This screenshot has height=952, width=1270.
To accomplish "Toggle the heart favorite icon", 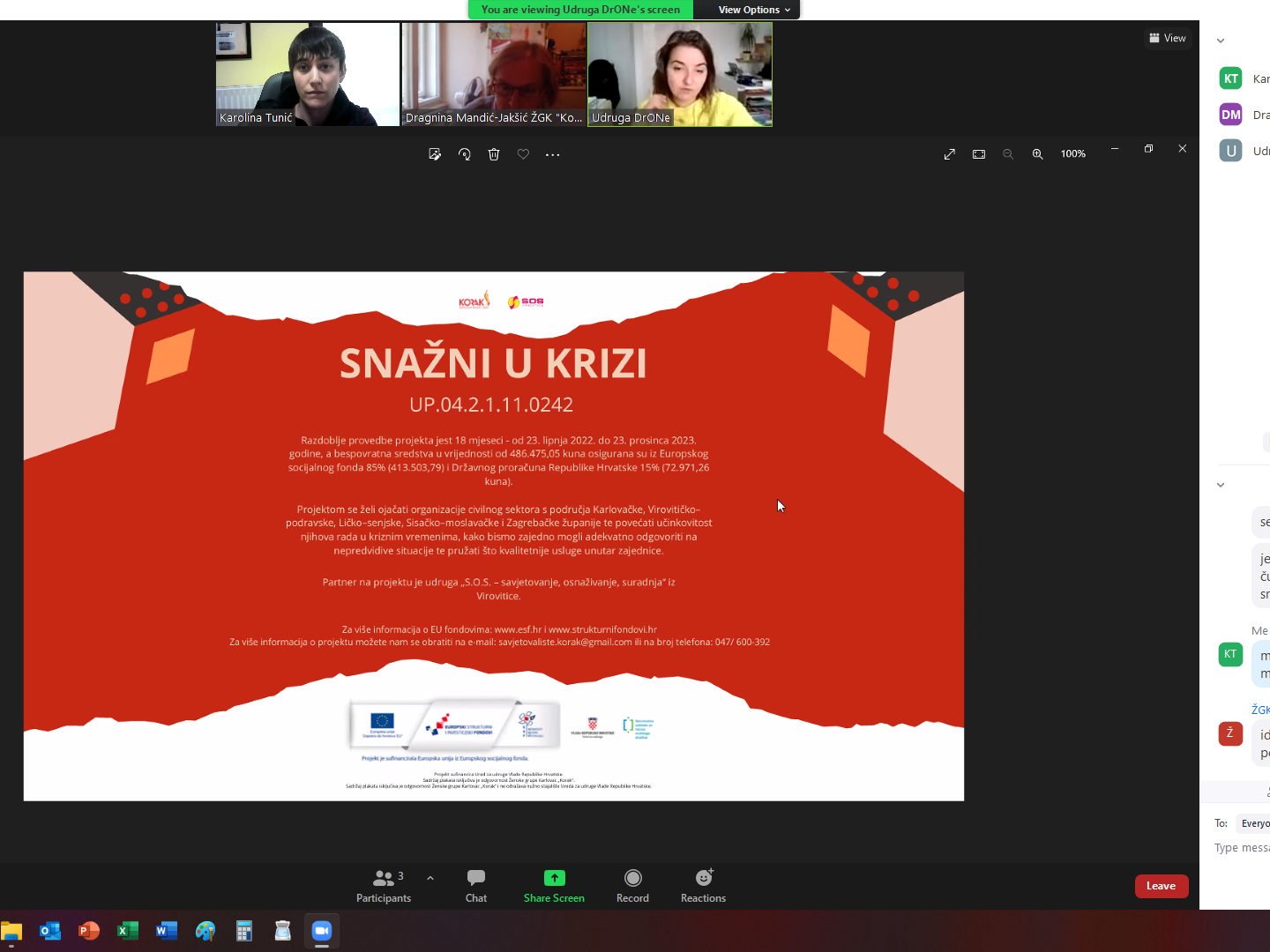I will (x=523, y=154).
